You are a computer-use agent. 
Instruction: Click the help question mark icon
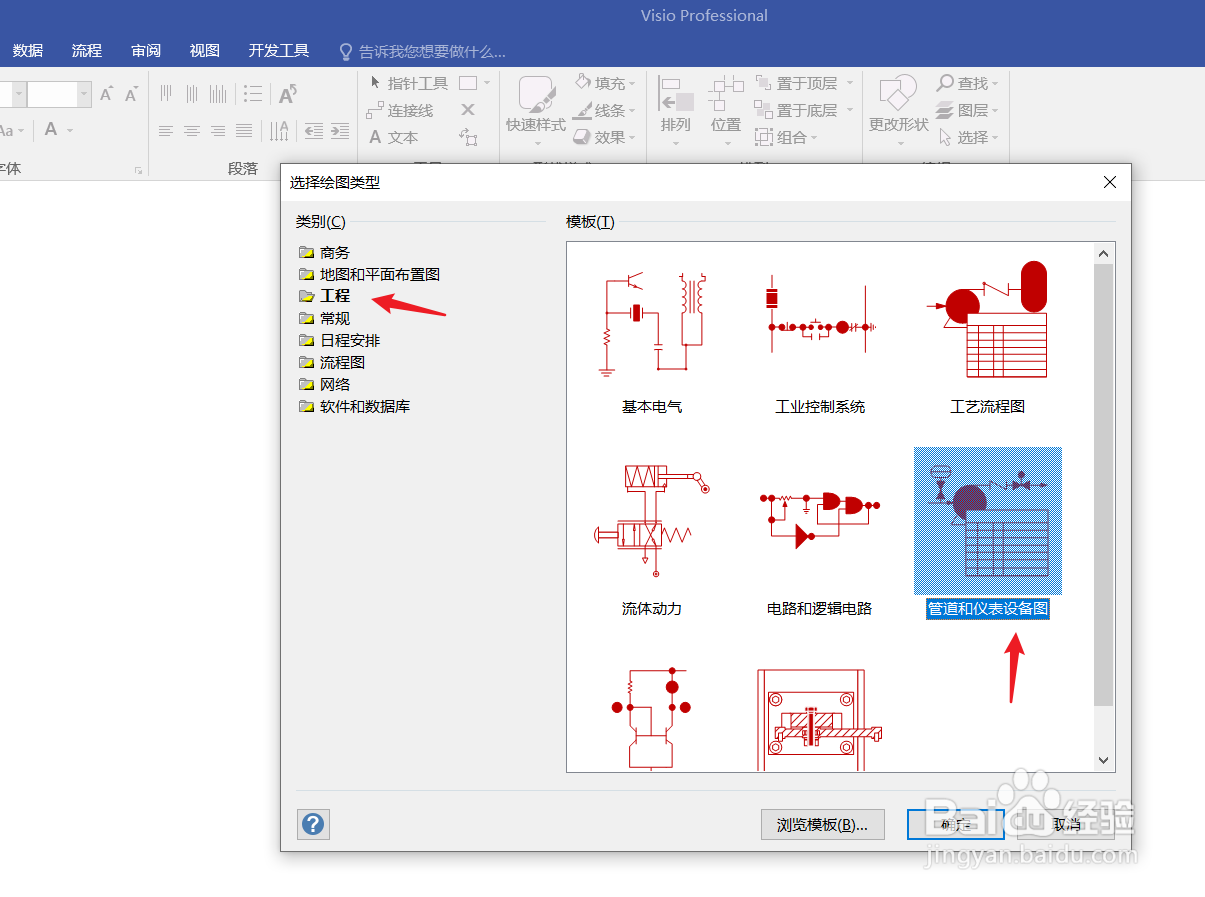pyautogui.click(x=313, y=824)
